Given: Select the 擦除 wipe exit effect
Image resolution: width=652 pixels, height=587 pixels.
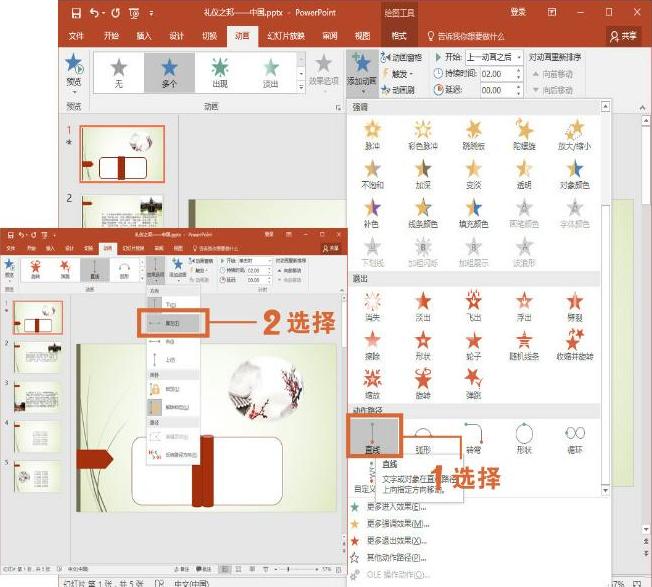Looking at the screenshot, I should pyautogui.click(x=372, y=345).
